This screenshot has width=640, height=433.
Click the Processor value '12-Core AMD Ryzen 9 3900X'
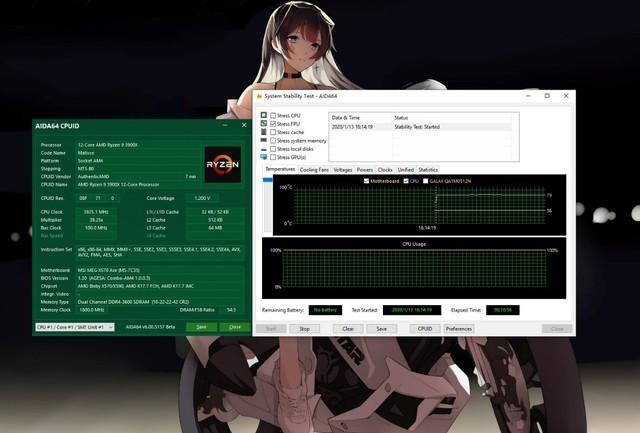pos(108,145)
